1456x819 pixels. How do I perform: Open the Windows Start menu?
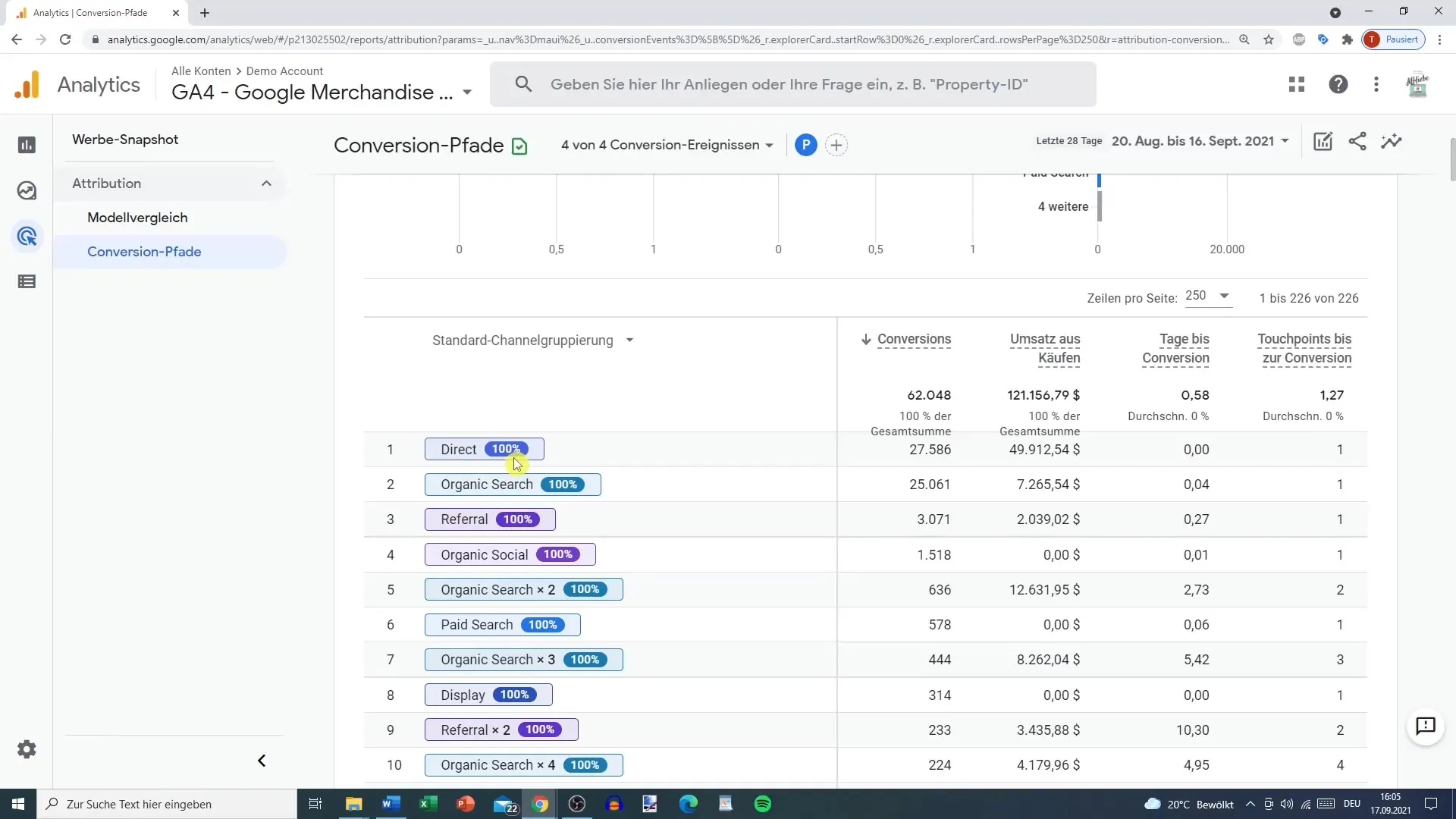18,804
